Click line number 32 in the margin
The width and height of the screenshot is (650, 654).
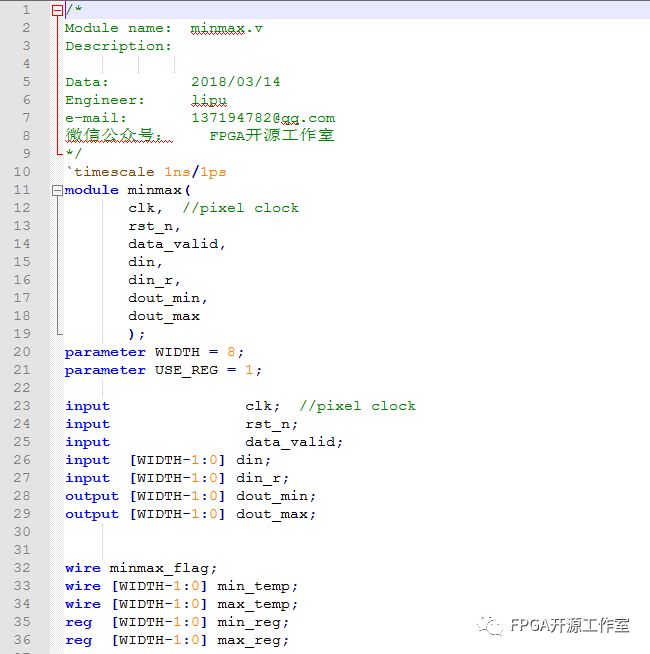click(22, 568)
